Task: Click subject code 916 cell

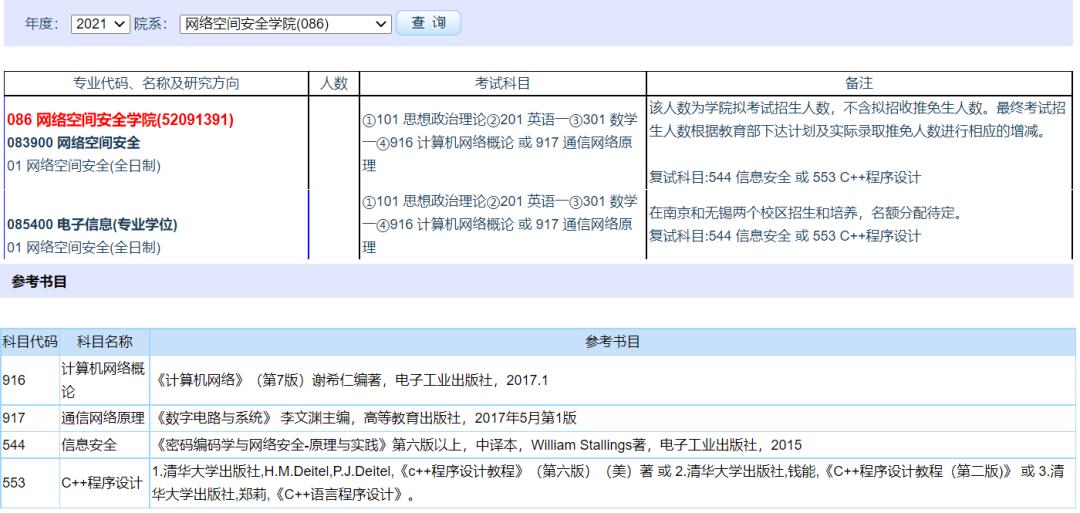Action: pos(30,380)
